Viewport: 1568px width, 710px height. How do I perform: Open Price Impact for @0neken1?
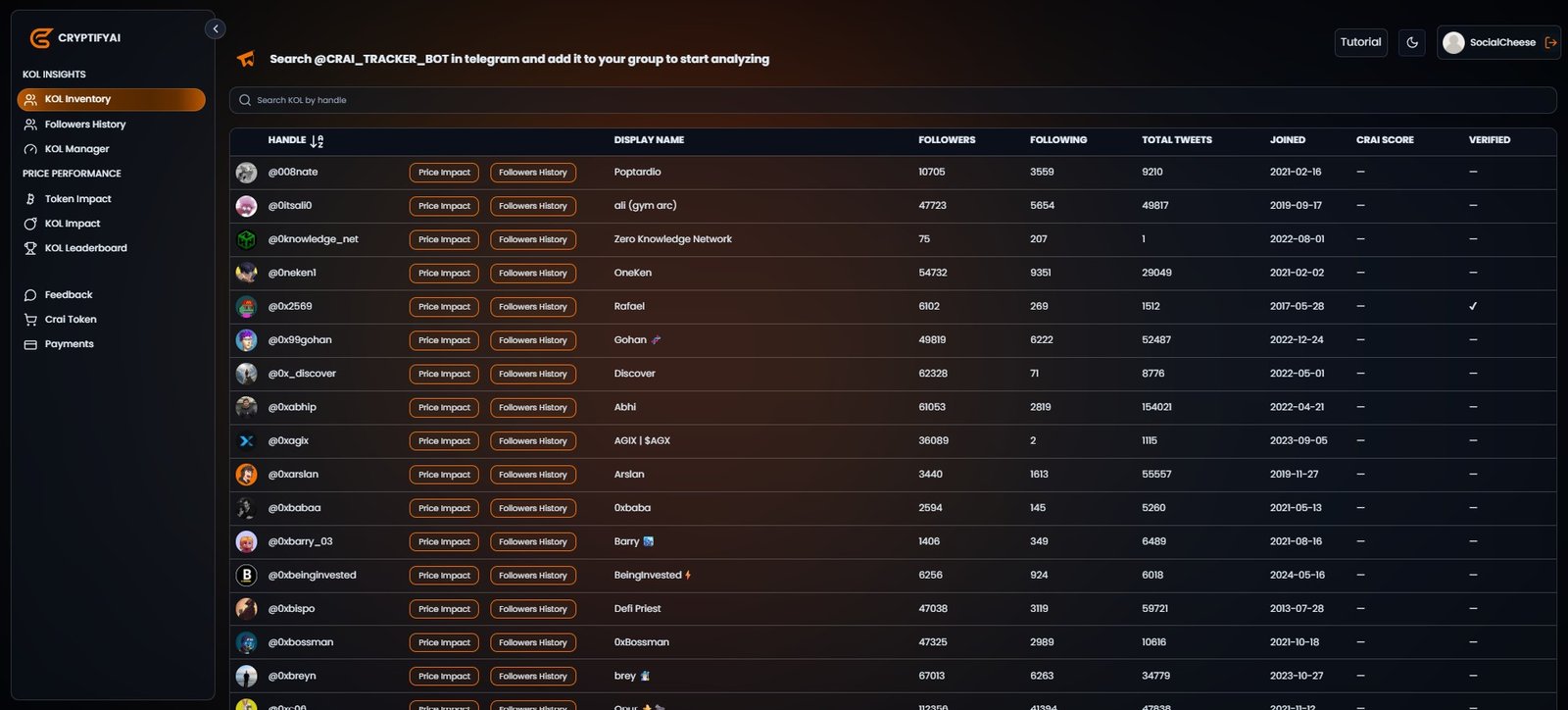click(444, 274)
